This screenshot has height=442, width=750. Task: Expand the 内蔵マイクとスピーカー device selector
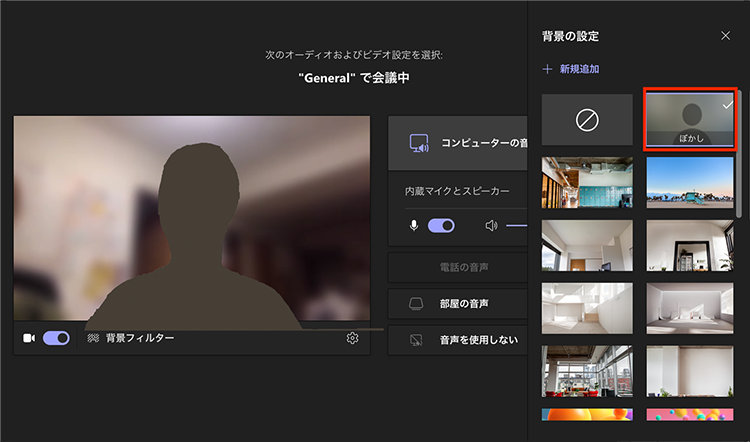coord(458,191)
